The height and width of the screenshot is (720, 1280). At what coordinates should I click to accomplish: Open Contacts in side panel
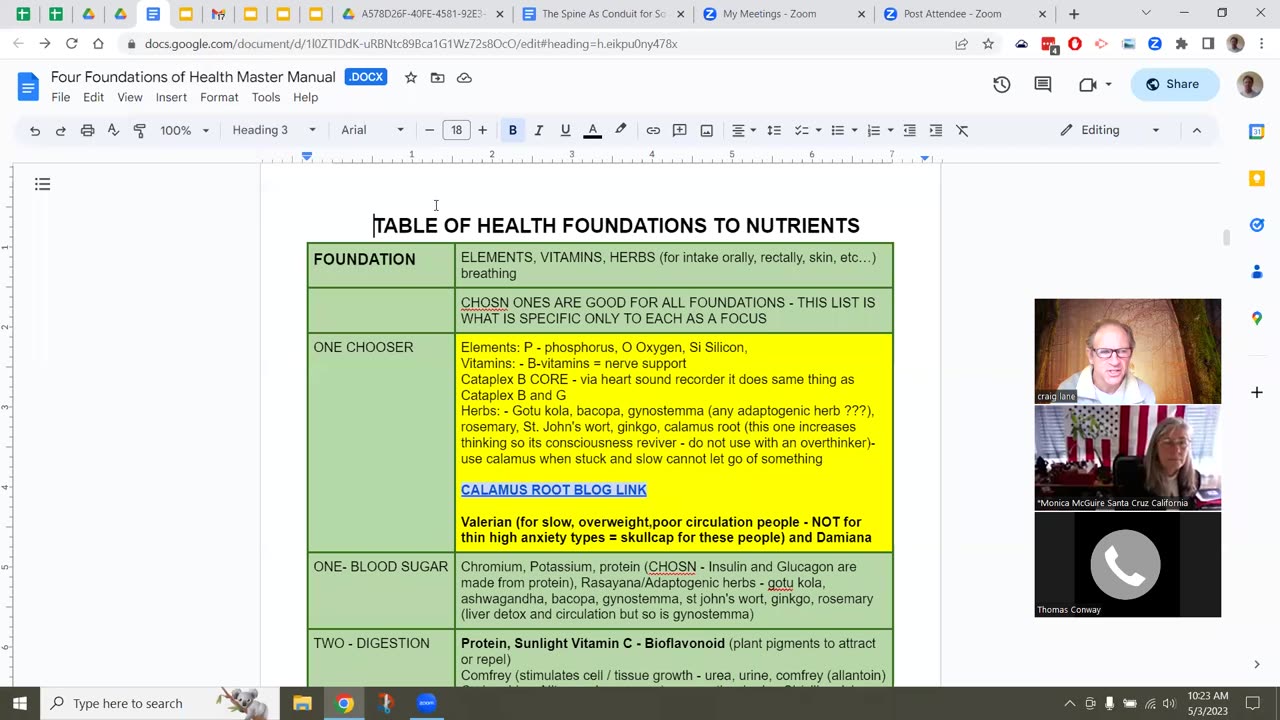(x=1257, y=271)
